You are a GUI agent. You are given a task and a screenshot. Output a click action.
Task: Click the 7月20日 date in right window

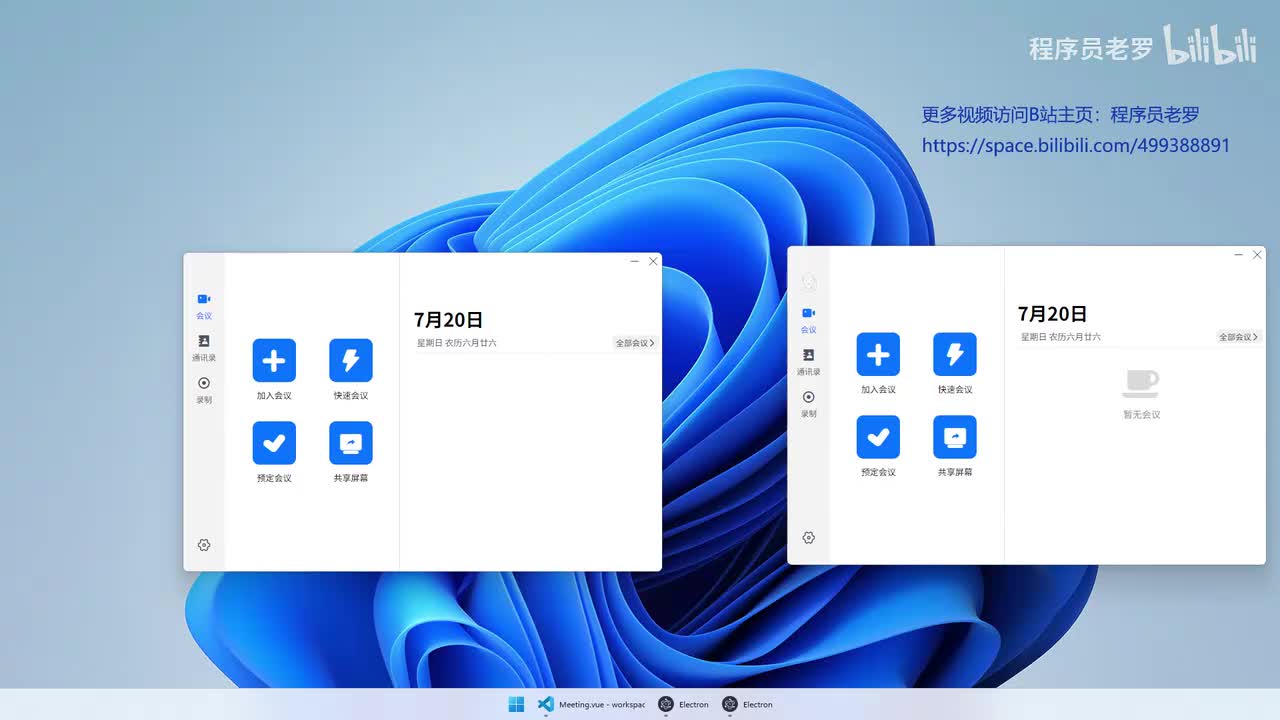coord(1053,314)
